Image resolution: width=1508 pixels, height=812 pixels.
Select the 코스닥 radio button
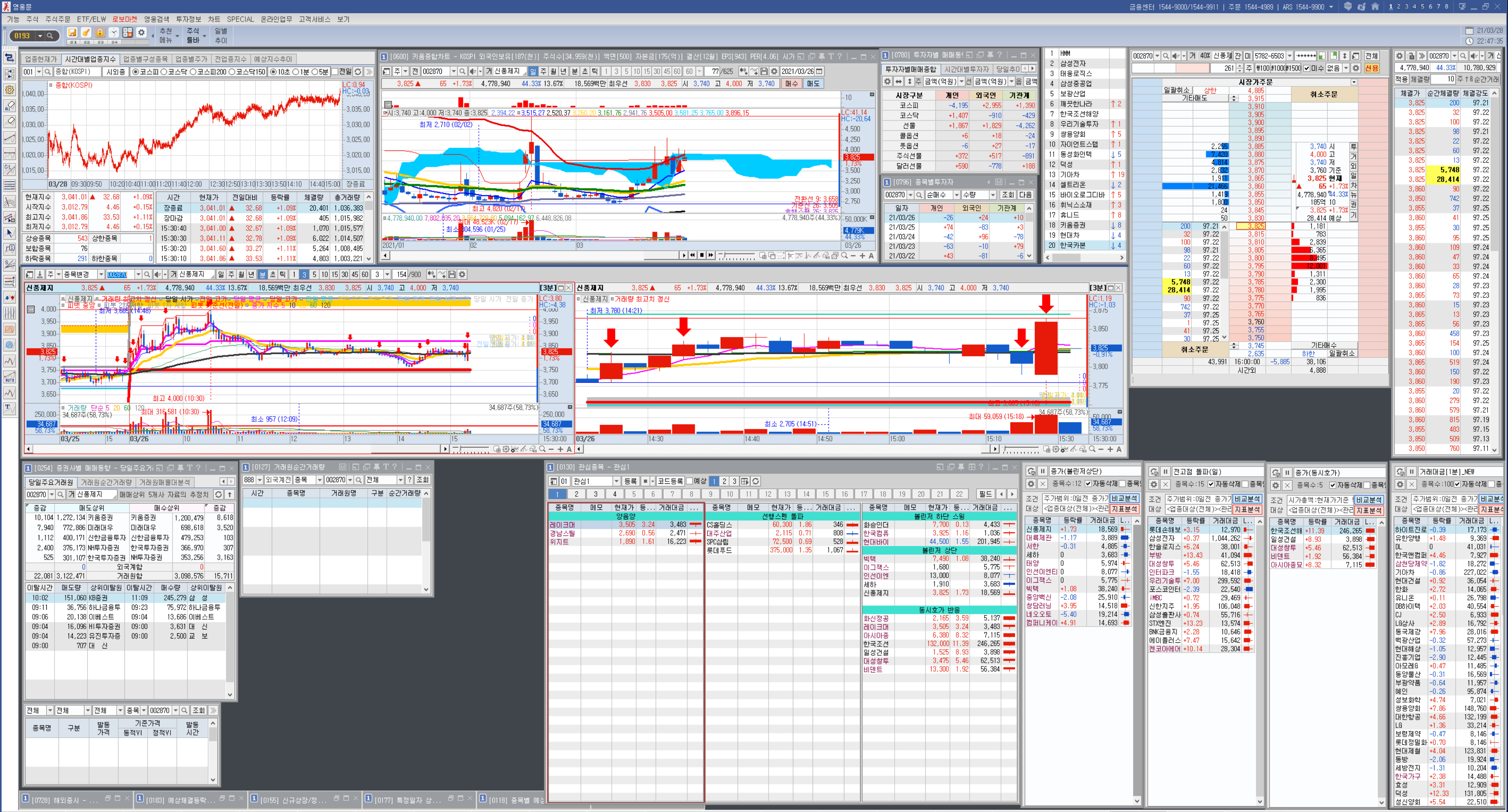[x=165, y=71]
